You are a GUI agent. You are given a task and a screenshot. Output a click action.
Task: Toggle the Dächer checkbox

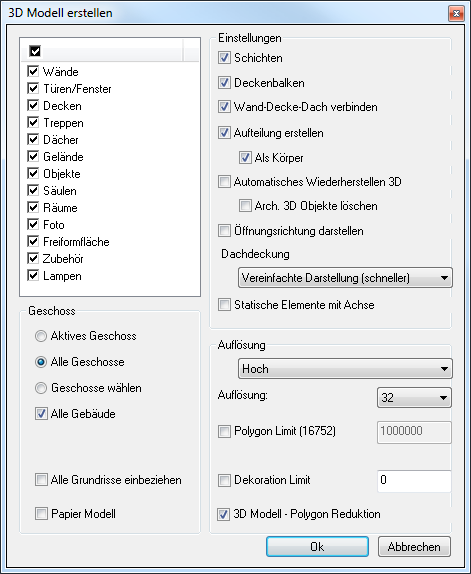(33, 139)
